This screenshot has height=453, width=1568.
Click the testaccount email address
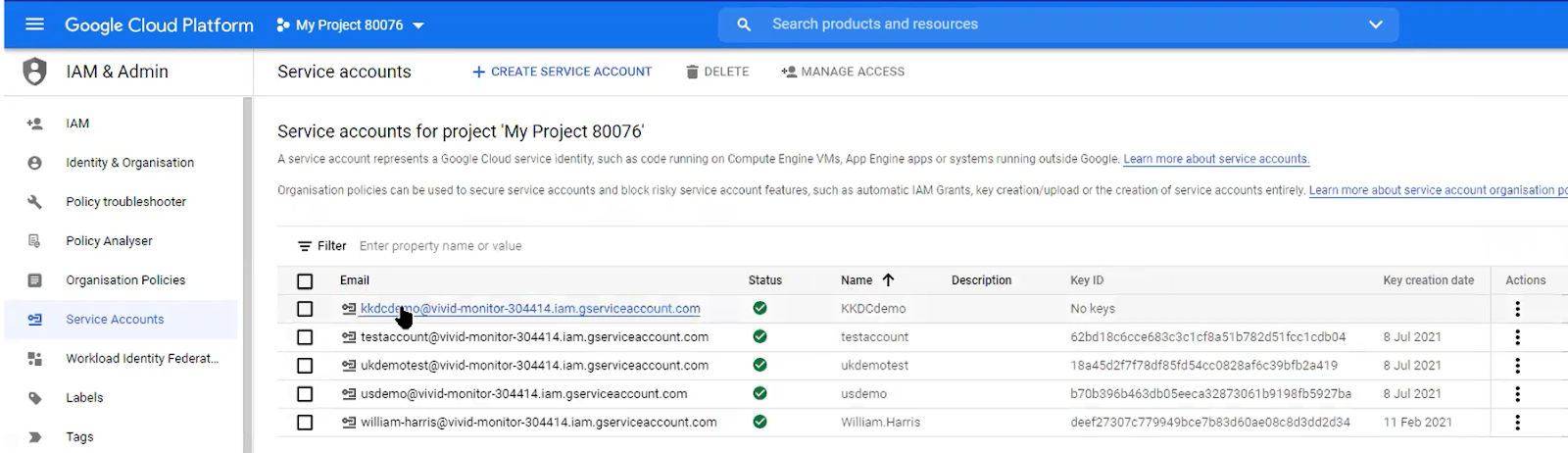pyautogui.click(x=534, y=336)
